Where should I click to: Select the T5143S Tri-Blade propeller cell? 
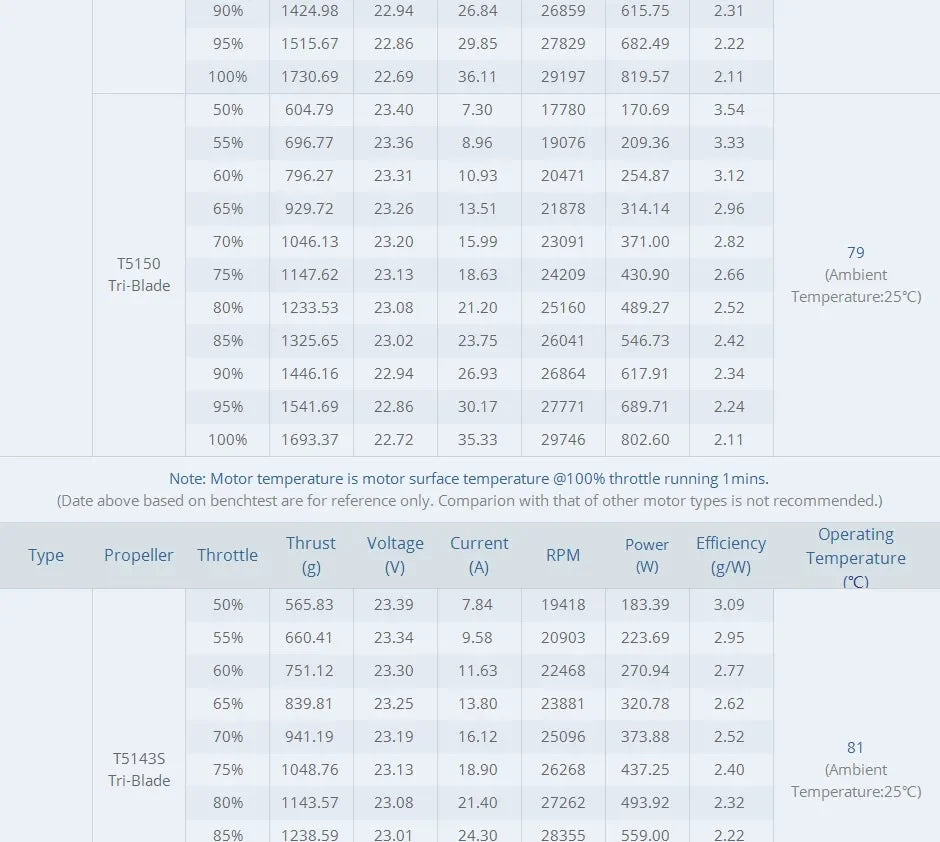point(139,770)
